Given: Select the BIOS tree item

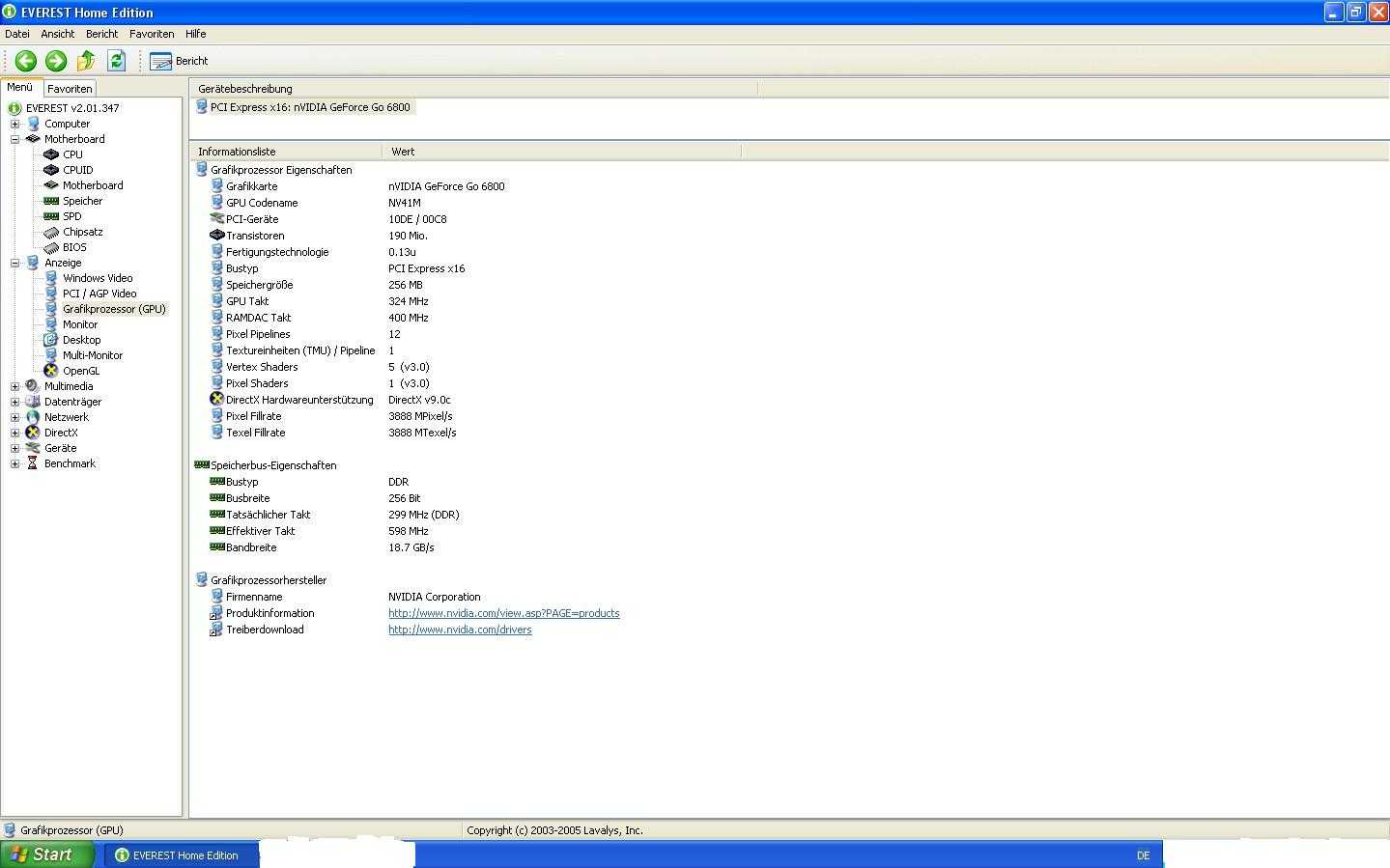Looking at the screenshot, I should click(74, 247).
